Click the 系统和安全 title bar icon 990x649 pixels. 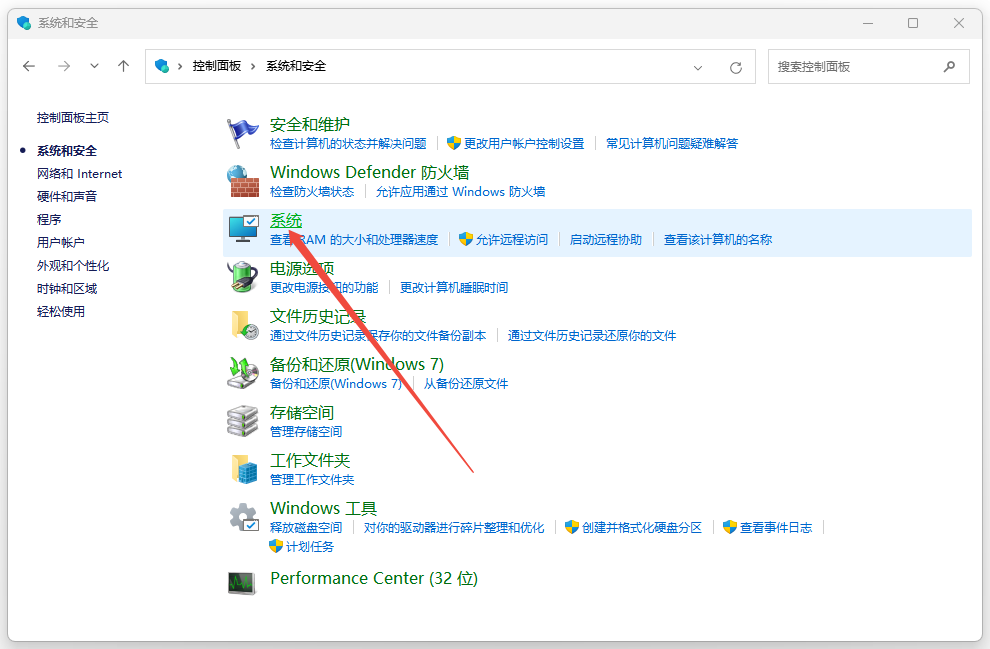click(x=24, y=23)
